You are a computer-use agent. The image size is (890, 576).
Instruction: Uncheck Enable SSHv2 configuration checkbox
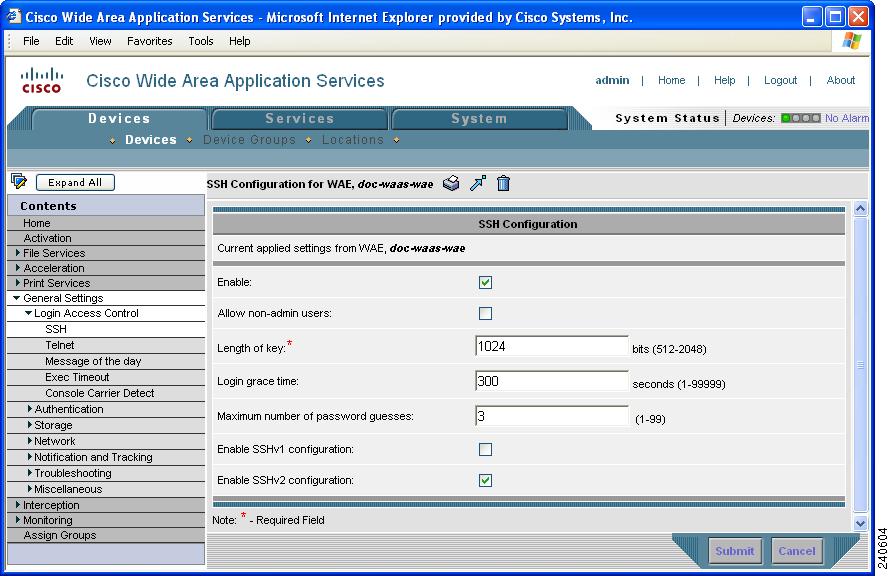[485, 480]
